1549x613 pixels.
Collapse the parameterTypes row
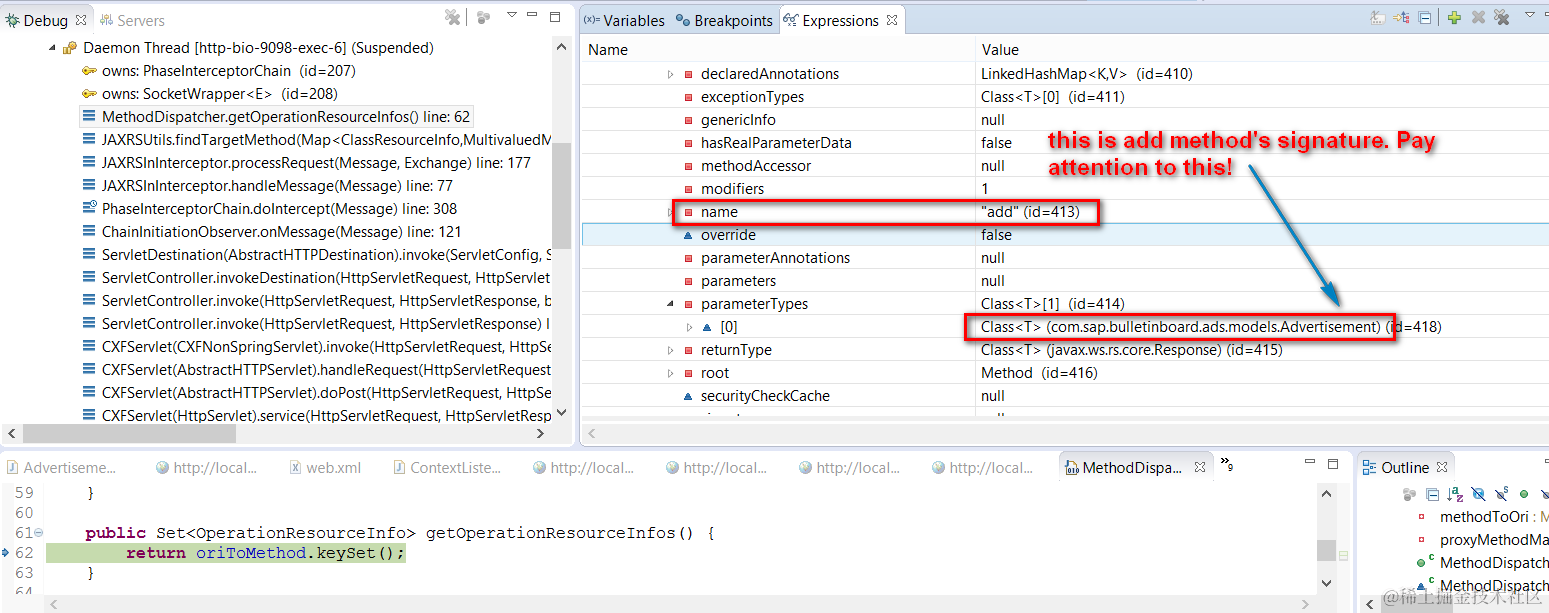click(x=671, y=304)
